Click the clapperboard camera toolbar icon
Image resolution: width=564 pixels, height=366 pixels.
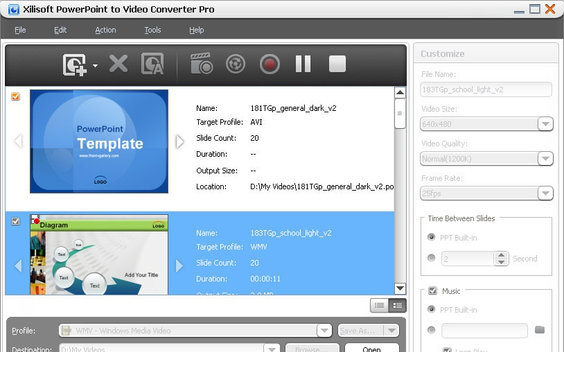pos(201,64)
